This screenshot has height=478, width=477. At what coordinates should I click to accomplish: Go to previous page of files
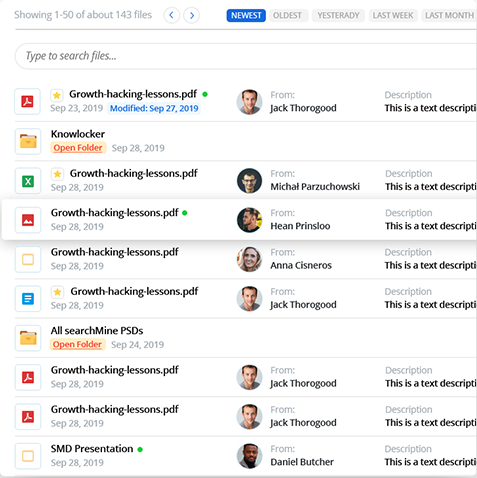point(172,15)
